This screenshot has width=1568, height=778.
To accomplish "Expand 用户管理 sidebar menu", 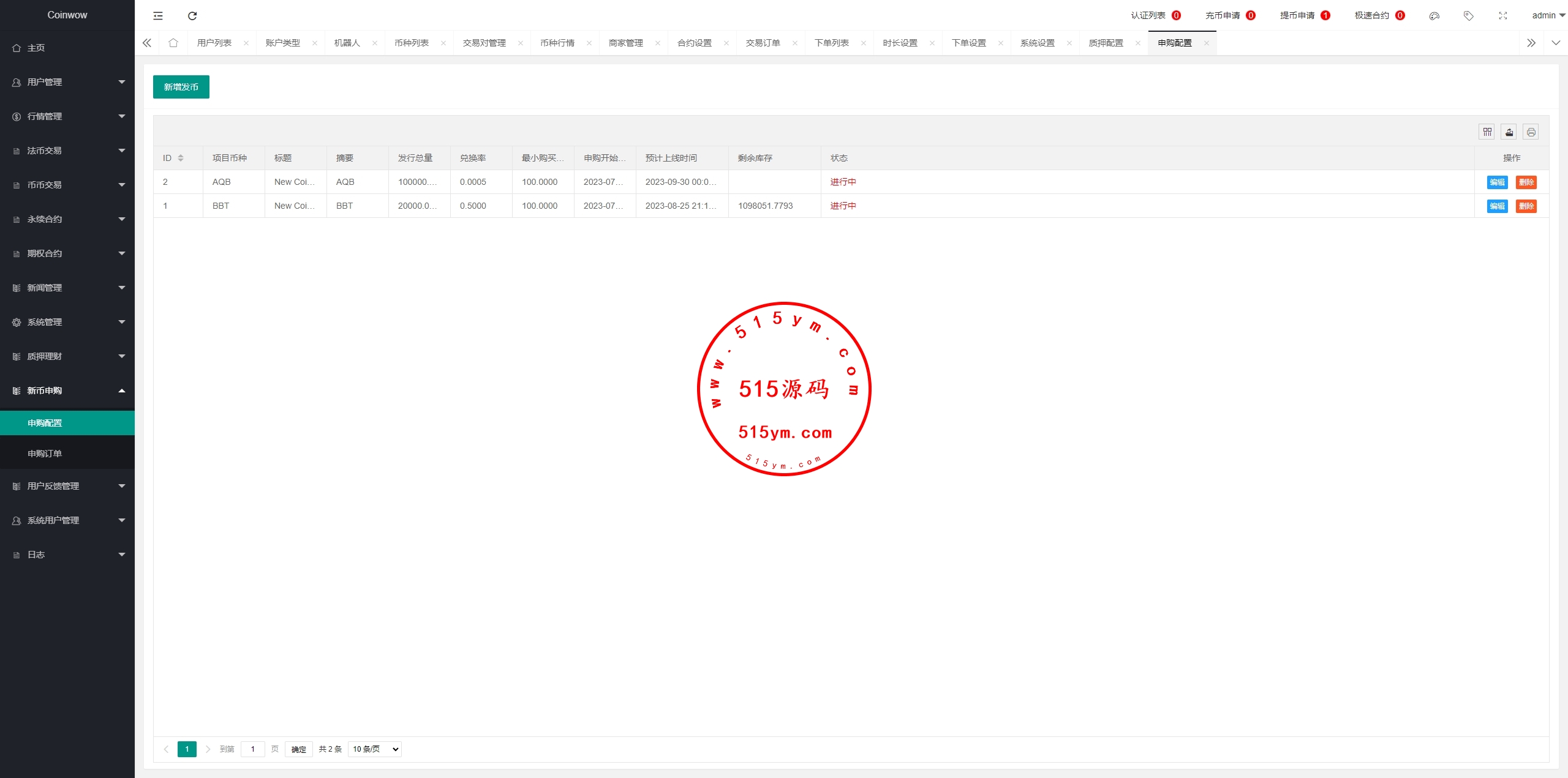I will coord(67,82).
